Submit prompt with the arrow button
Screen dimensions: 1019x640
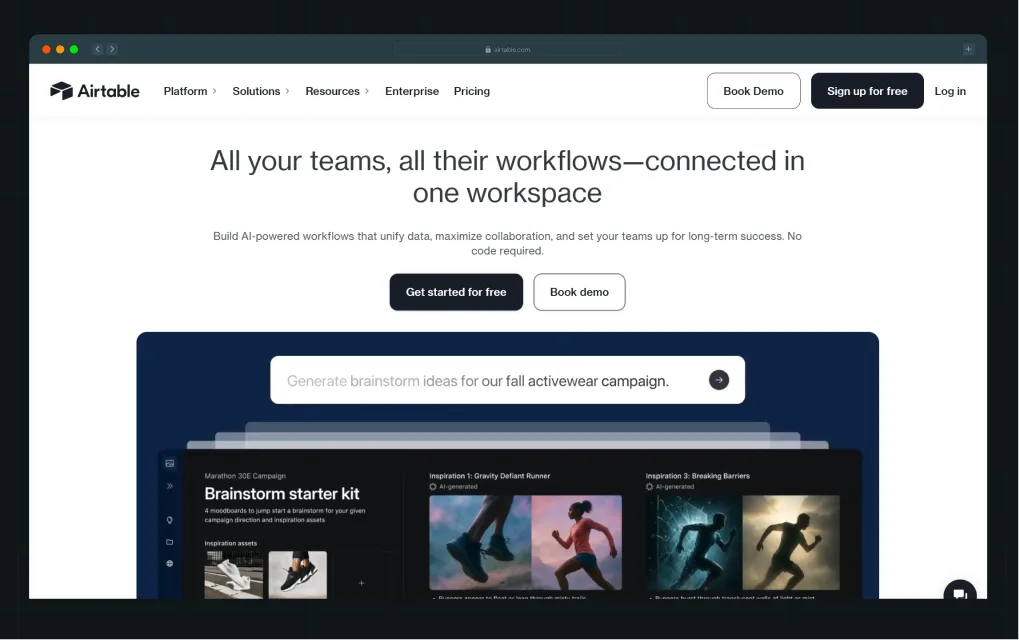[x=719, y=380]
